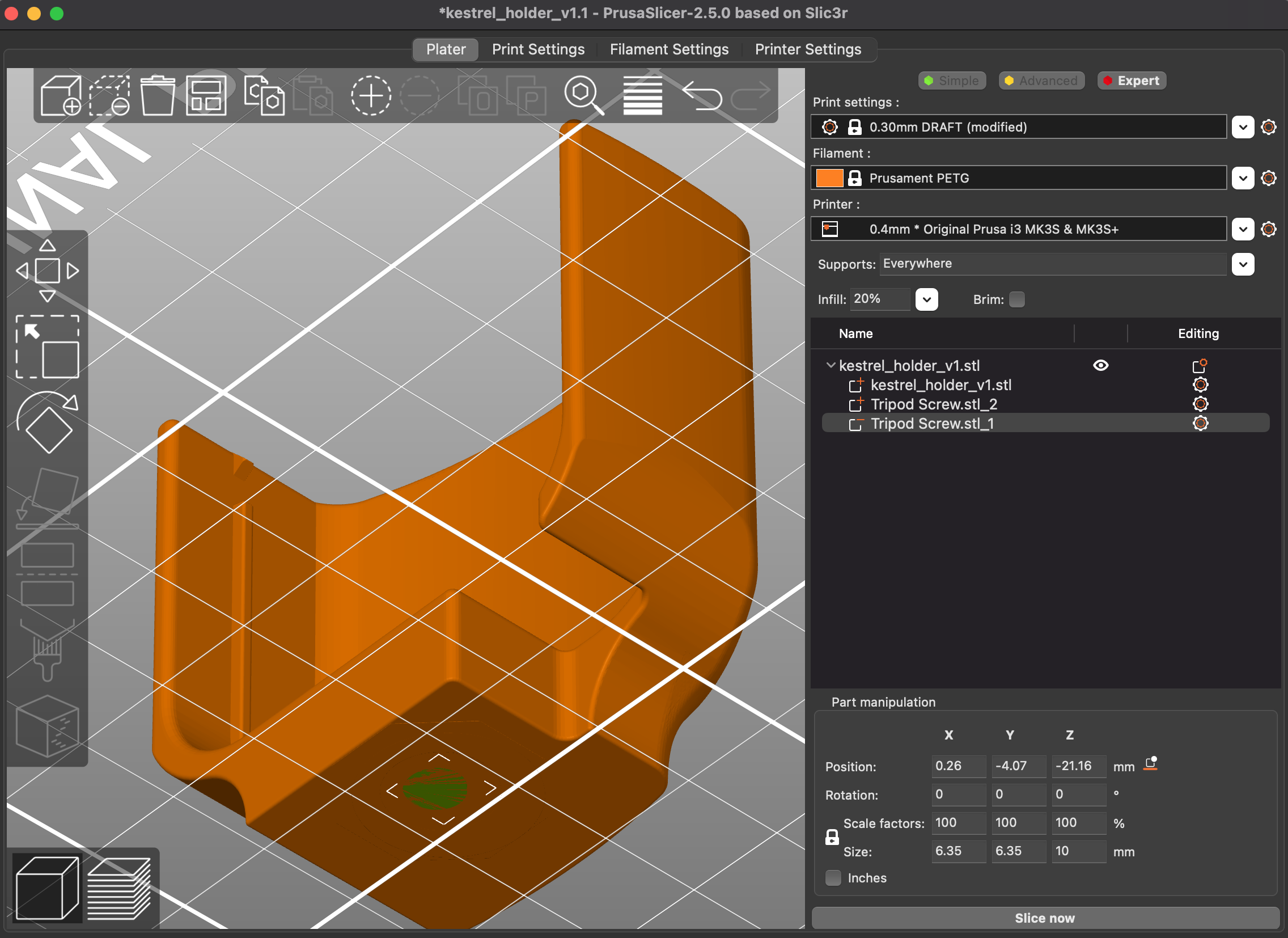Select the Scale gizmo tool
The height and width of the screenshot is (938, 1288).
pyautogui.click(x=47, y=347)
